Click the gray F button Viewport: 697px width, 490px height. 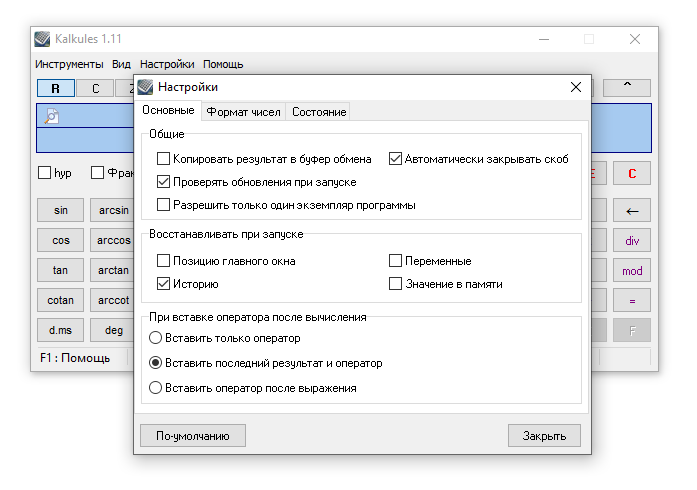point(632,330)
